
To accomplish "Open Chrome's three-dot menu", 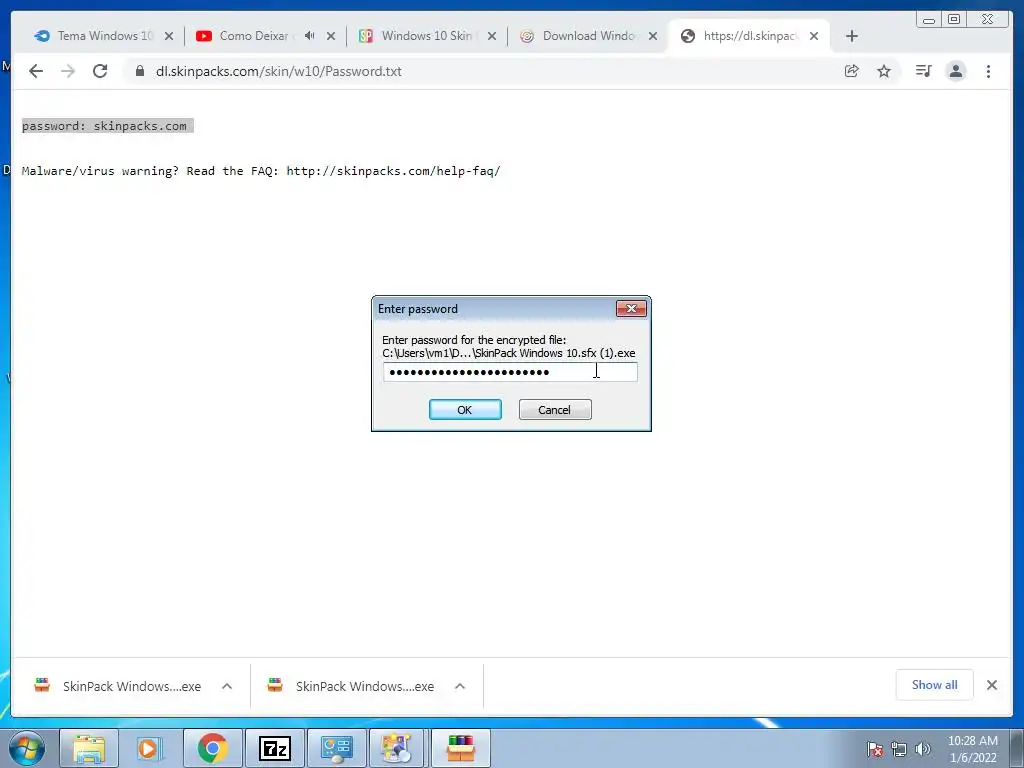I will click(988, 71).
